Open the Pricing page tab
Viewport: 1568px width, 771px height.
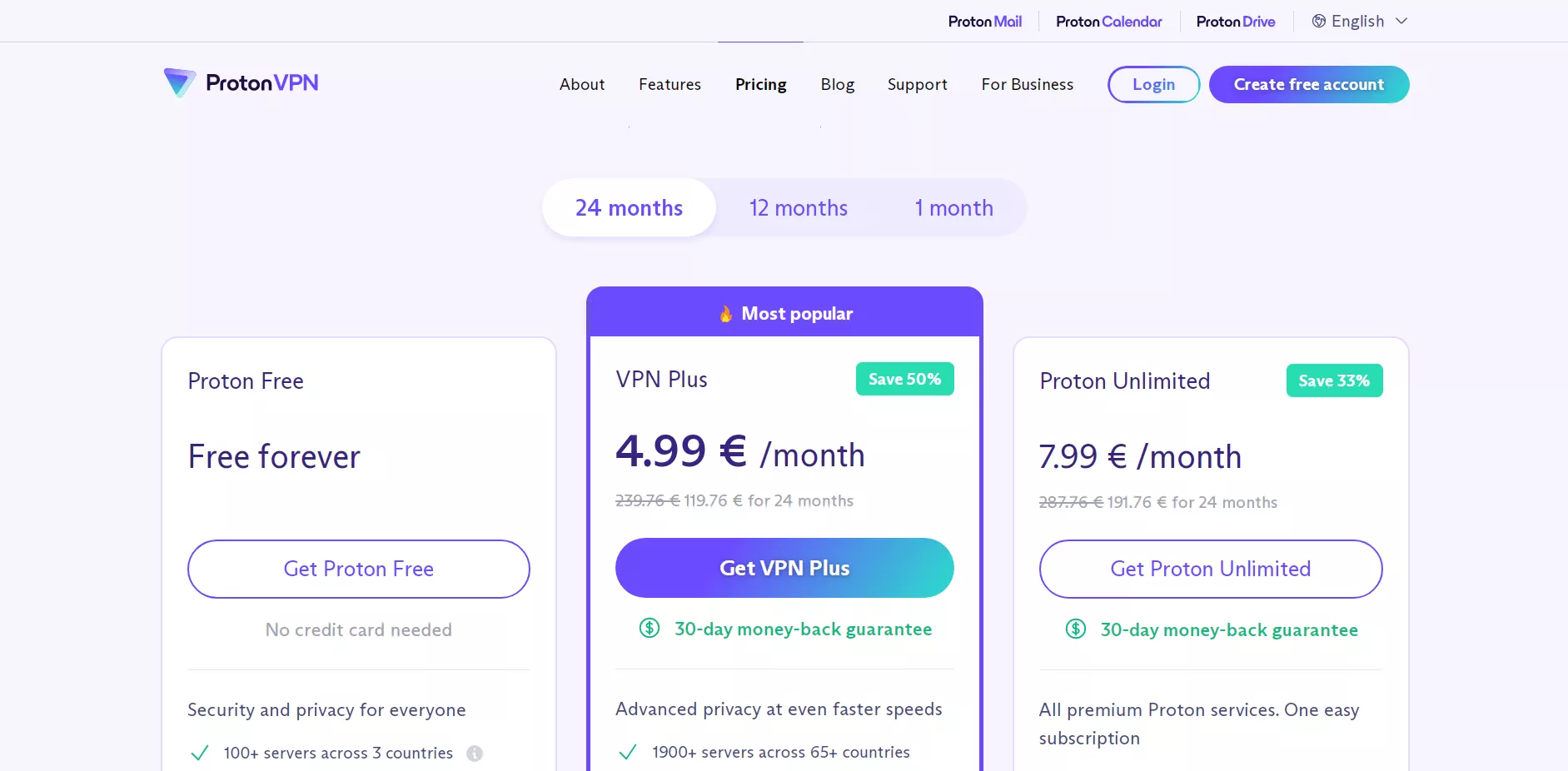coord(760,85)
